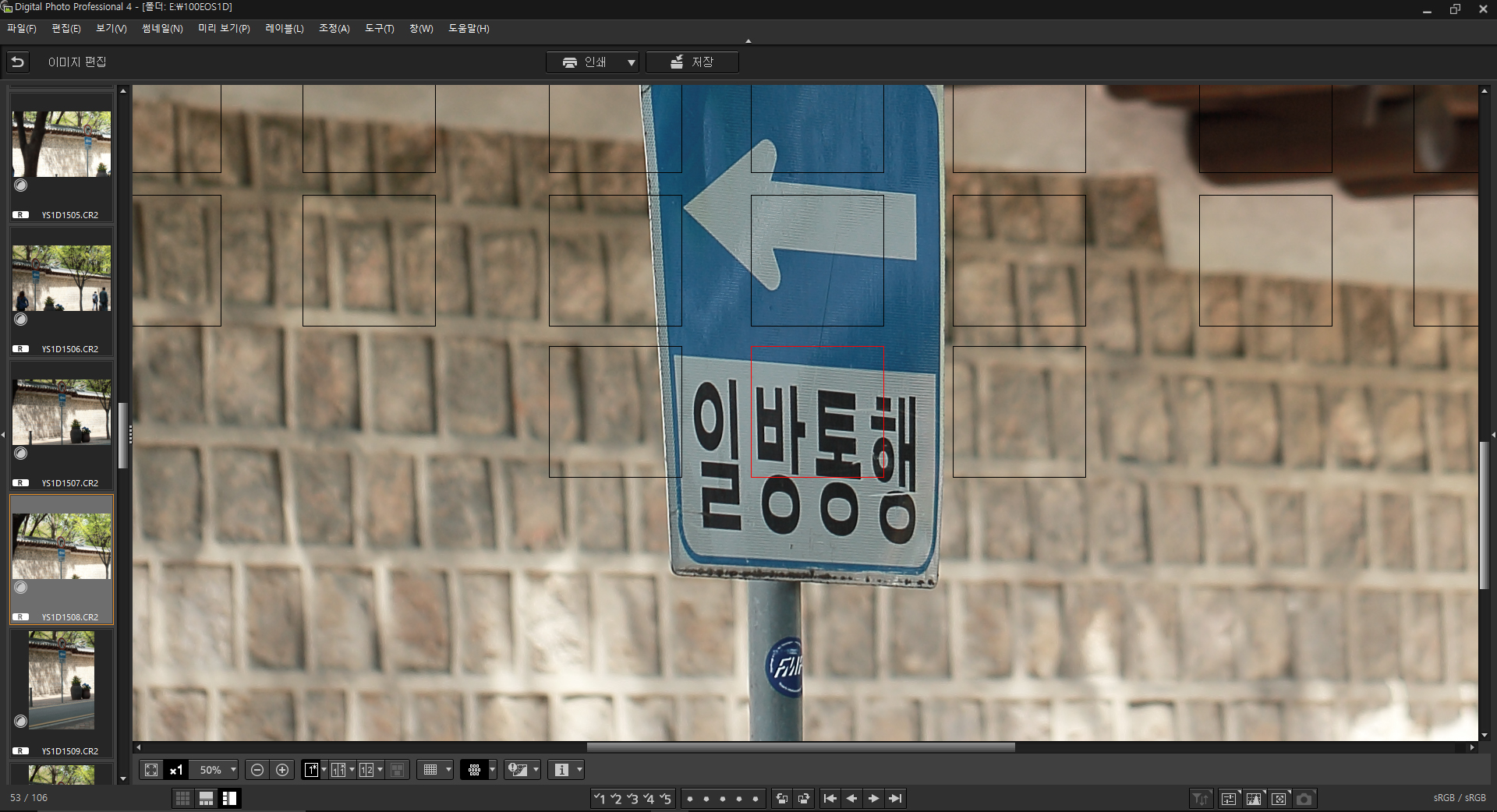The width and height of the screenshot is (1497, 812).
Task: Go to the next image
Action: point(873,798)
